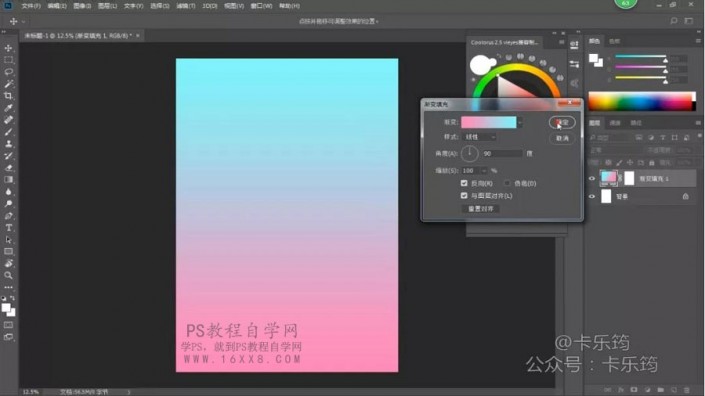705x396 pixels.
Task: Select the Move tool in the toolbar
Action: 9,48
